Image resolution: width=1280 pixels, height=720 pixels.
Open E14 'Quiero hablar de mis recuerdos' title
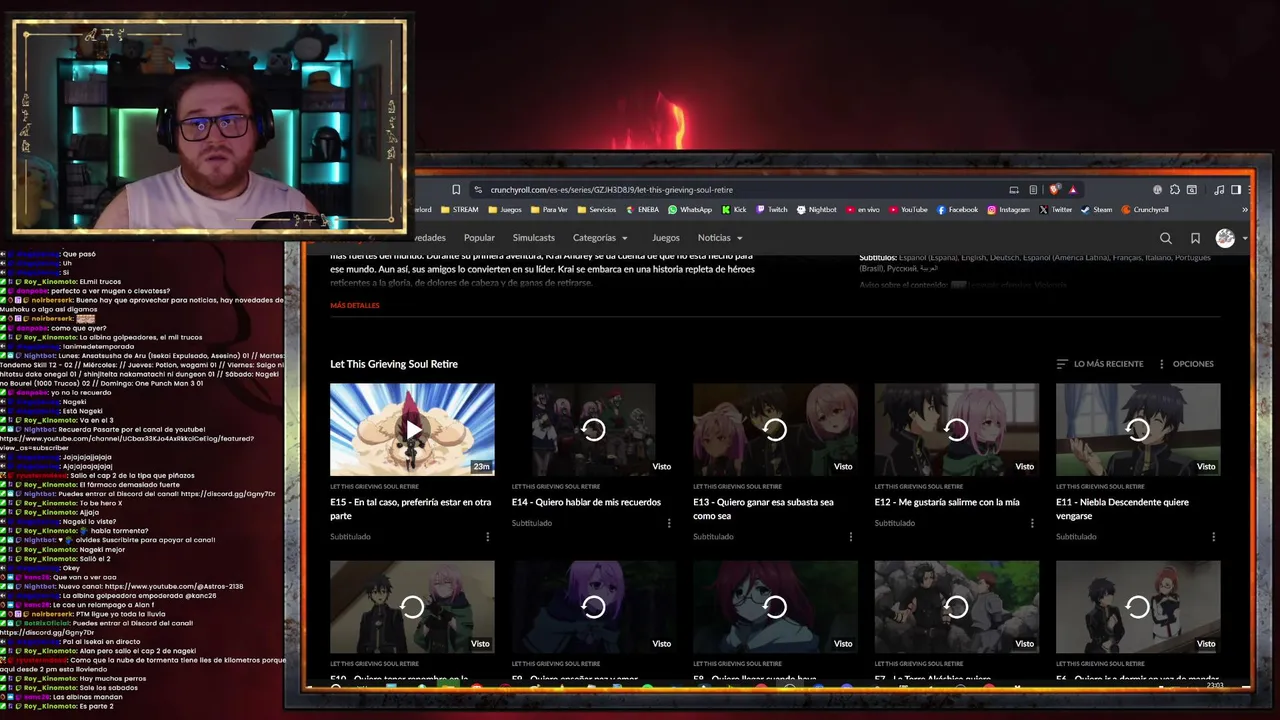[x=586, y=502]
